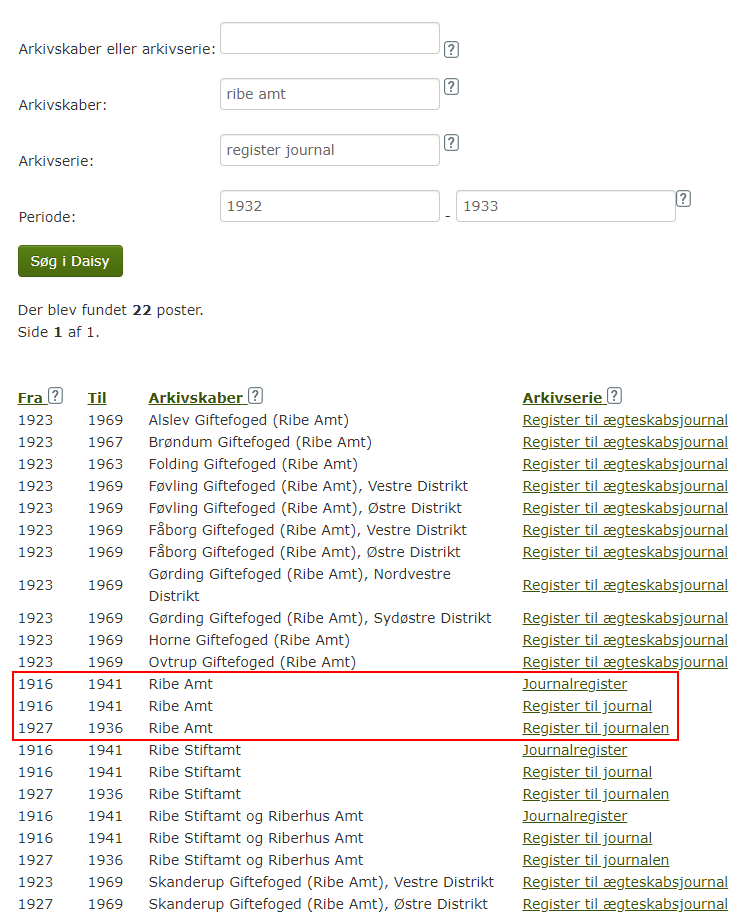This screenshot has height=921, width=749.
Task: Sort results by Fra column
Action: click(x=31, y=398)
